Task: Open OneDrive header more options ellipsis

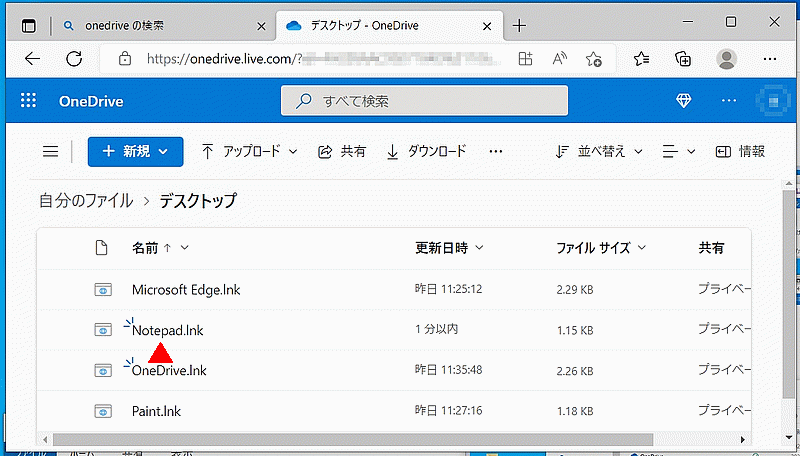Action: pyautogui.click(x=729, y=100)
